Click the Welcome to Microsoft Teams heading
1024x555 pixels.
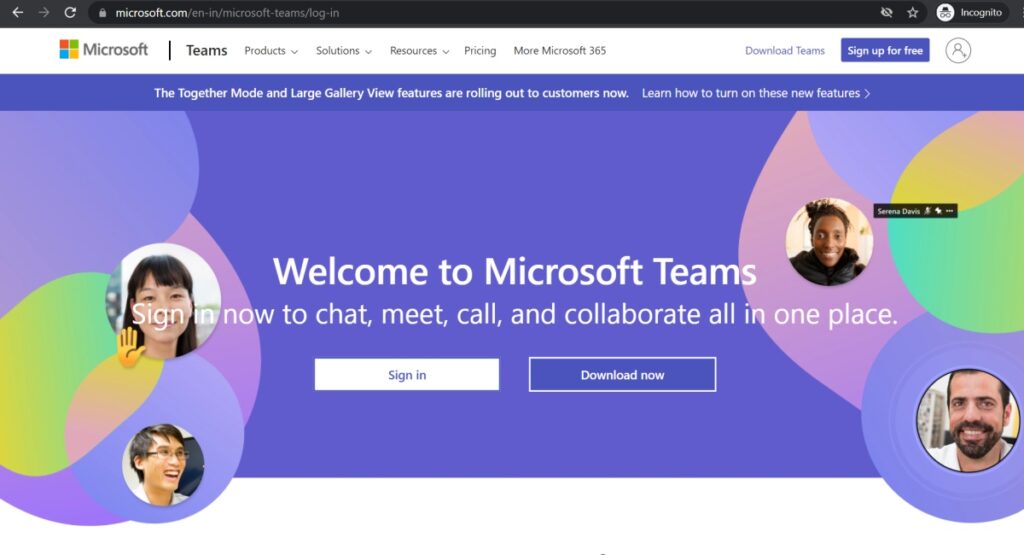click(x=515, y=271)
